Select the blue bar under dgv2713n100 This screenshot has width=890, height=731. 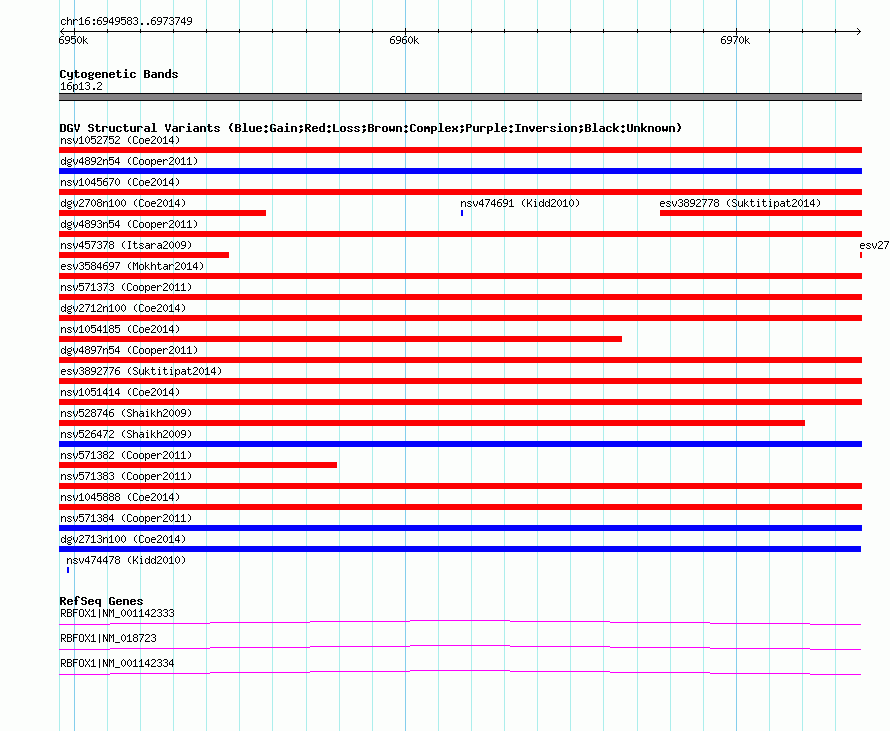tap(460, 549)
